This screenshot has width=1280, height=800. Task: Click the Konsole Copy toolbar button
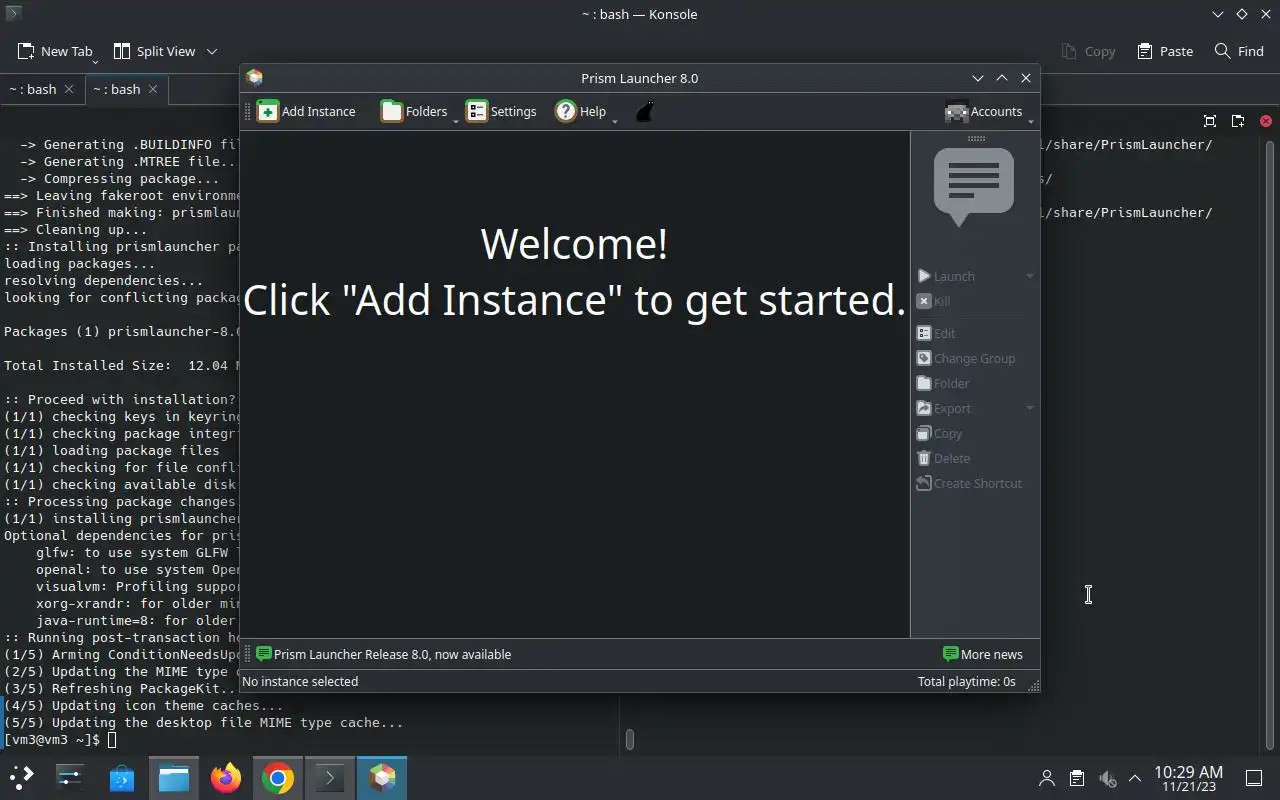point(1088,51)
